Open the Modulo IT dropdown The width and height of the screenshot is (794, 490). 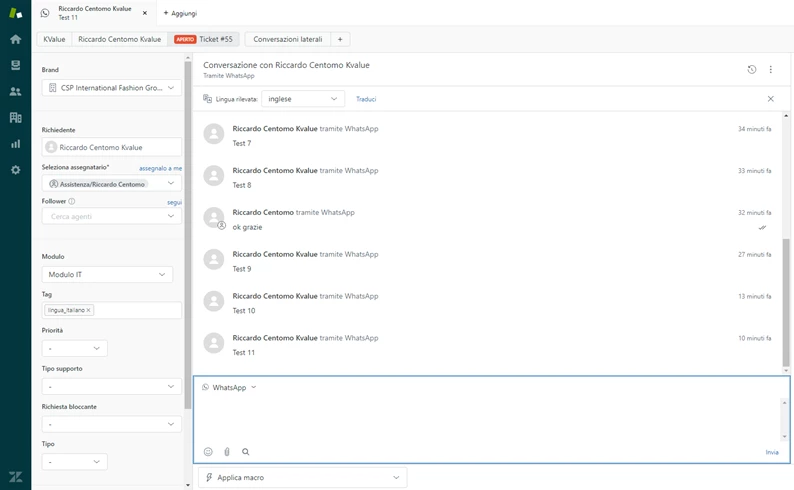pyautogui.click(x=107, y=274)
